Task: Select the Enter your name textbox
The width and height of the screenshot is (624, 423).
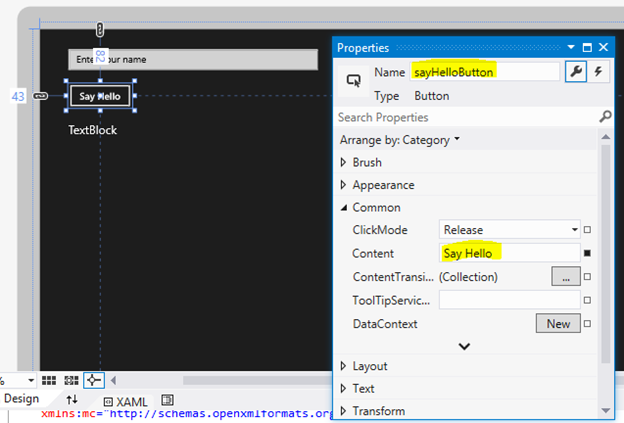Action: pyautogui.click(x=193, y=60)
